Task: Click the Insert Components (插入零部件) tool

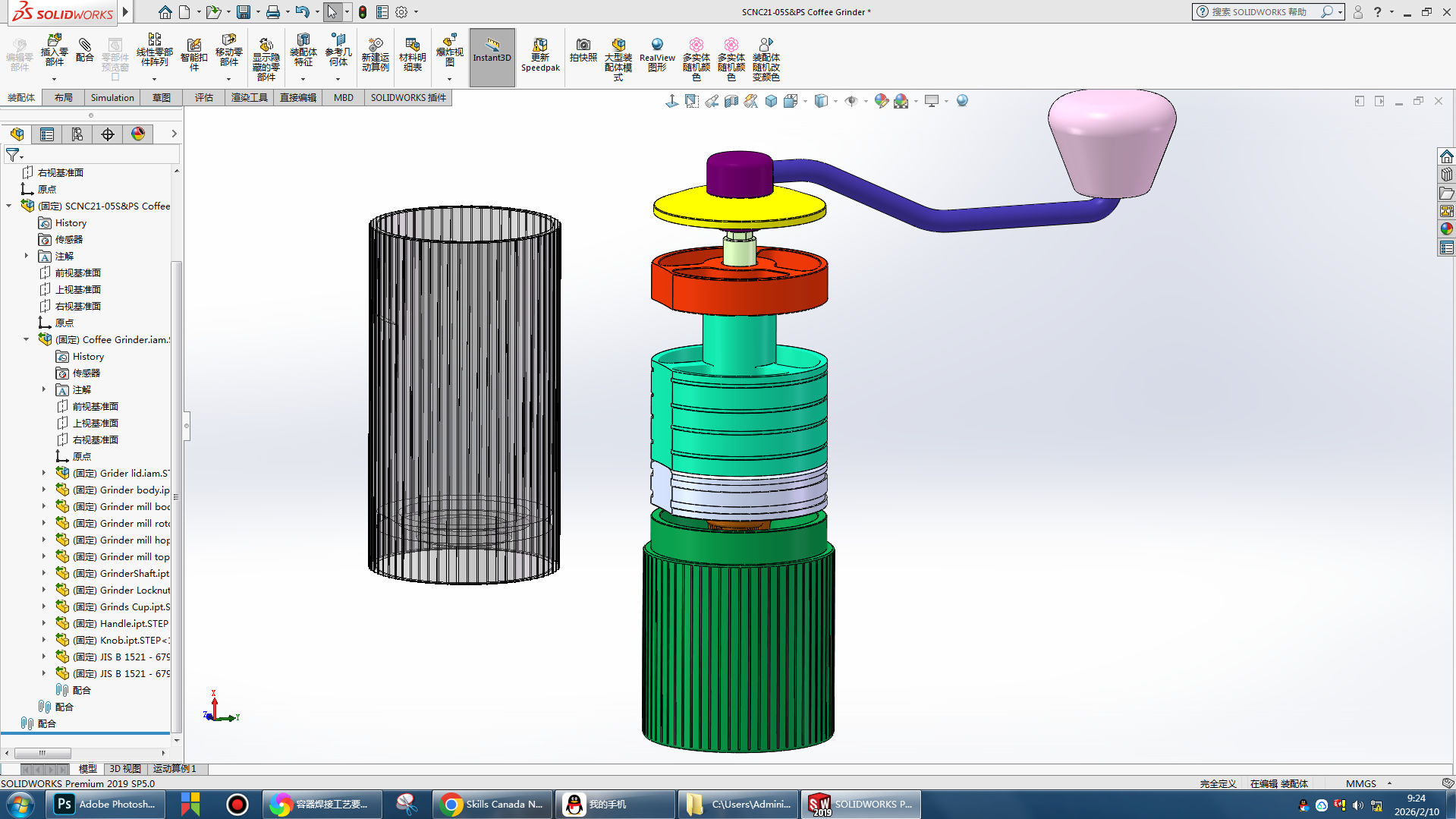Action: [54, 51]
